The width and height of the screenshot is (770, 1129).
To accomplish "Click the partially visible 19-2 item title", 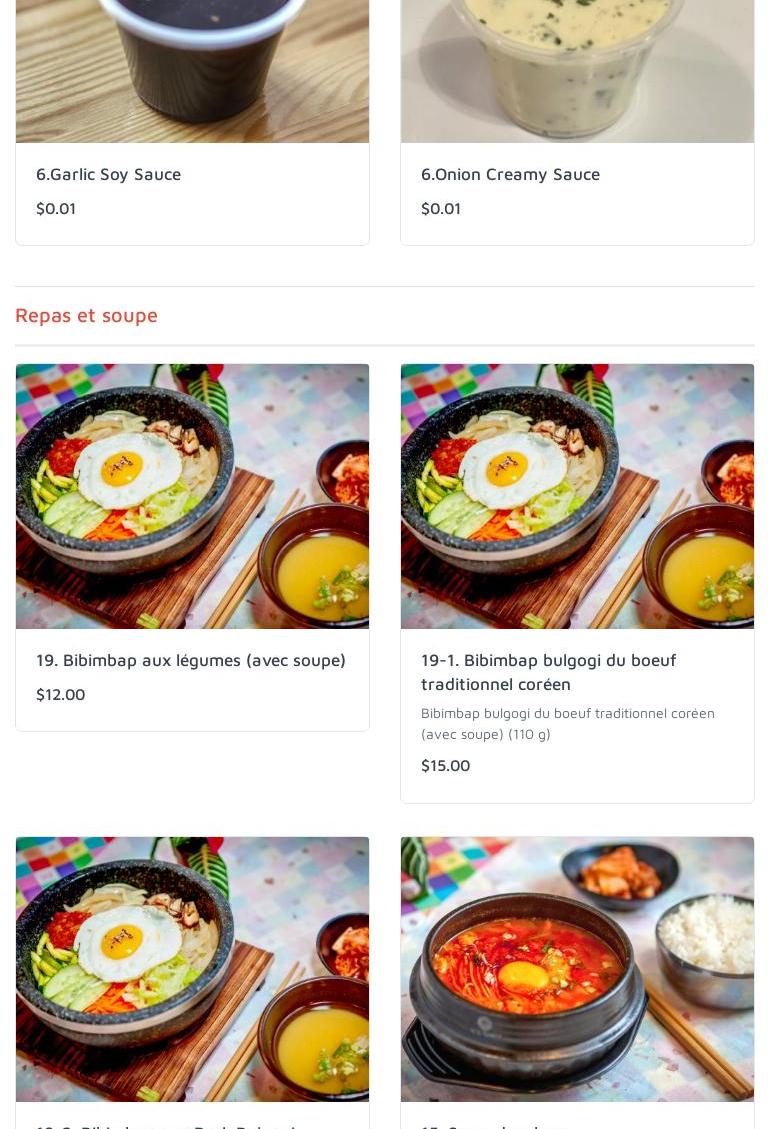I will click(x=166, y=1125).
